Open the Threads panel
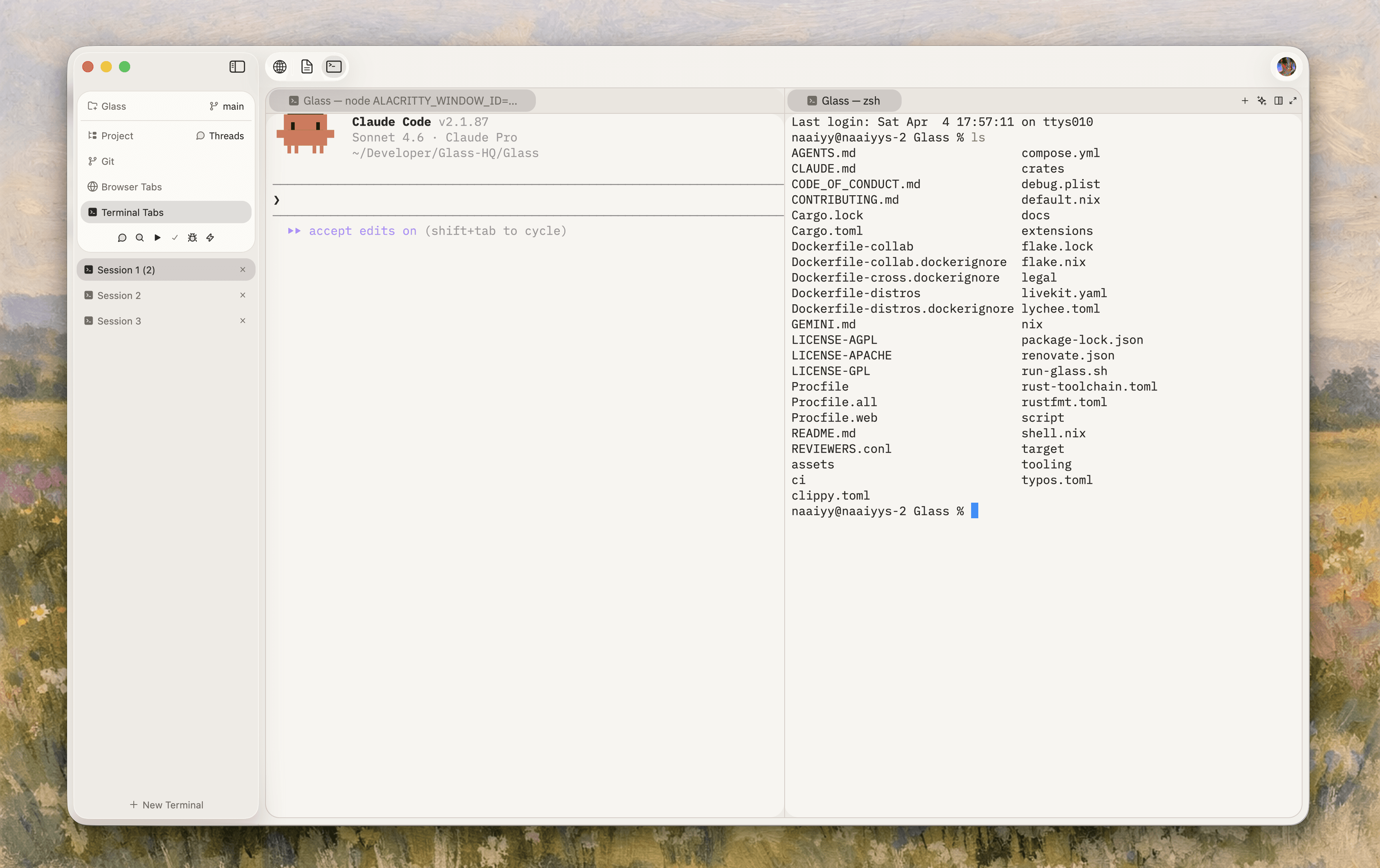 (x=220, y=136)
